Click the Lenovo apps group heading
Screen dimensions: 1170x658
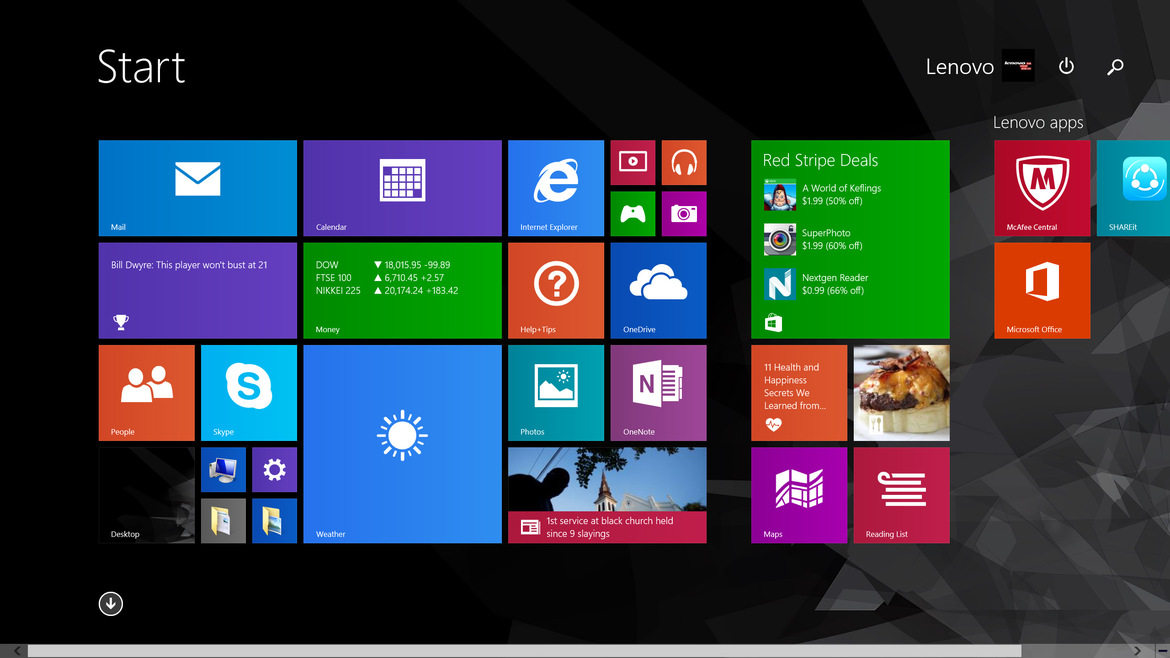[1038, 122]
